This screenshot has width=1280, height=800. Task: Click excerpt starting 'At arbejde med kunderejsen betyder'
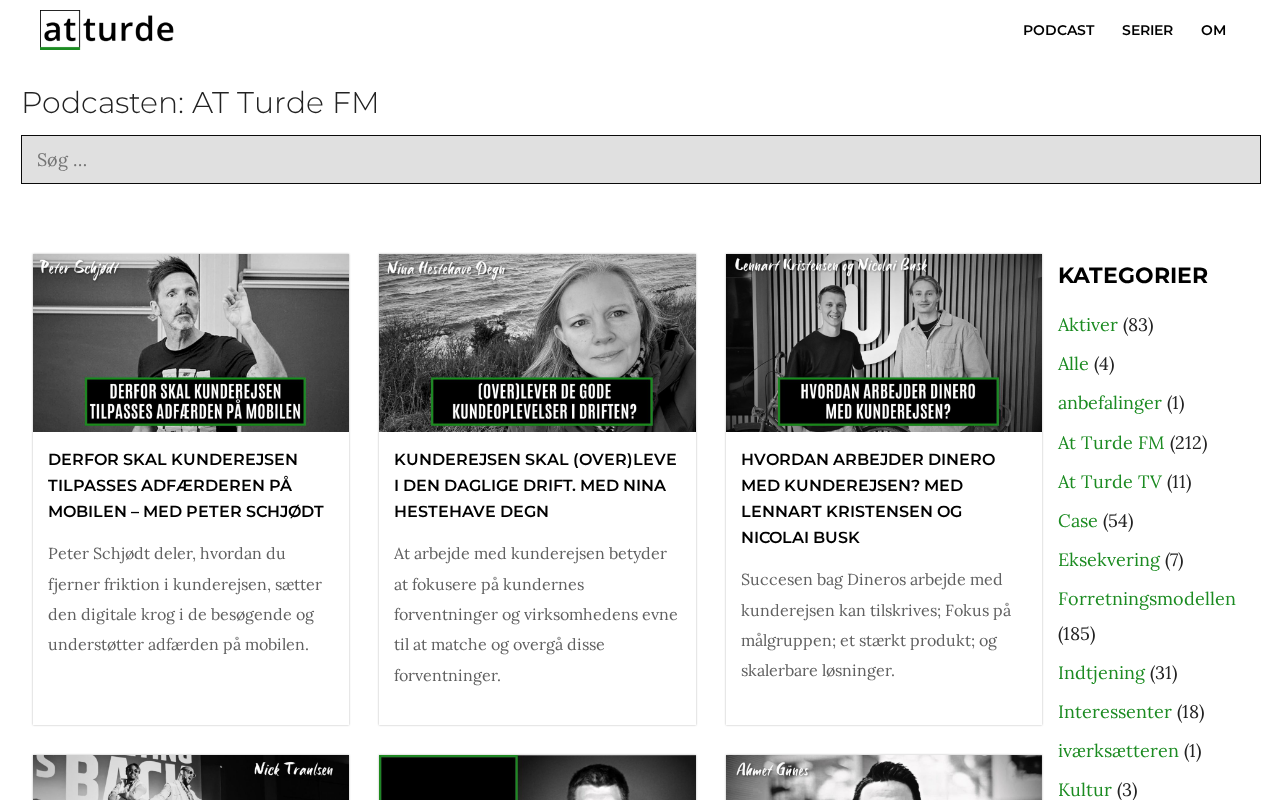click(536, 615)
